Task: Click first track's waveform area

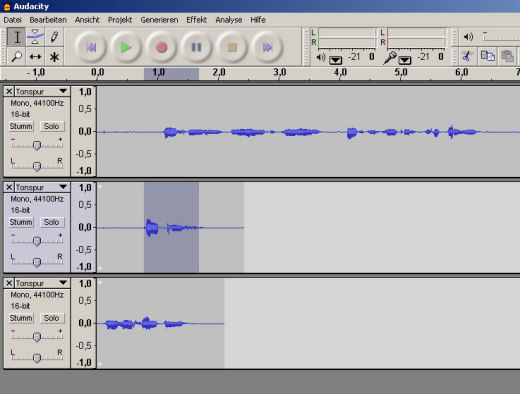Action: tap(308, 132)
